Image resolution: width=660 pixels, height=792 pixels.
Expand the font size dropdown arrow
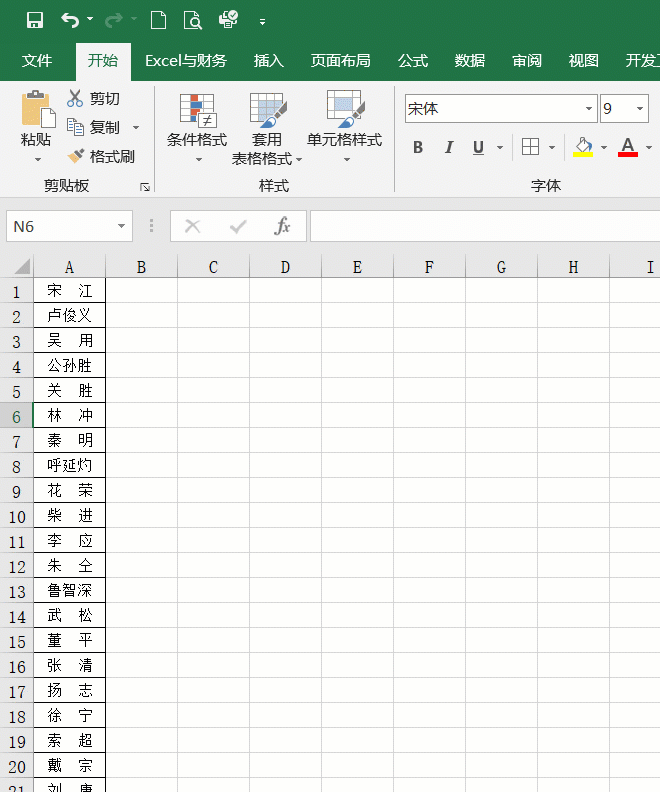(x=640, y=109)
